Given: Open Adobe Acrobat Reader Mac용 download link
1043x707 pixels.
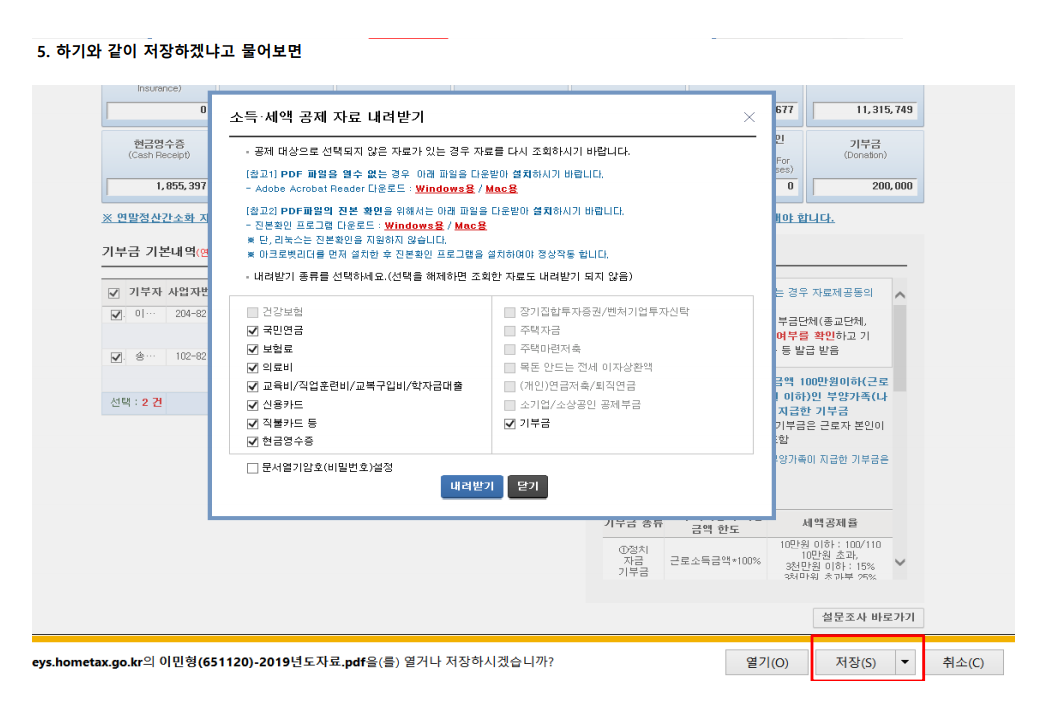Looking at the screenshot, I should coord(501,188).
